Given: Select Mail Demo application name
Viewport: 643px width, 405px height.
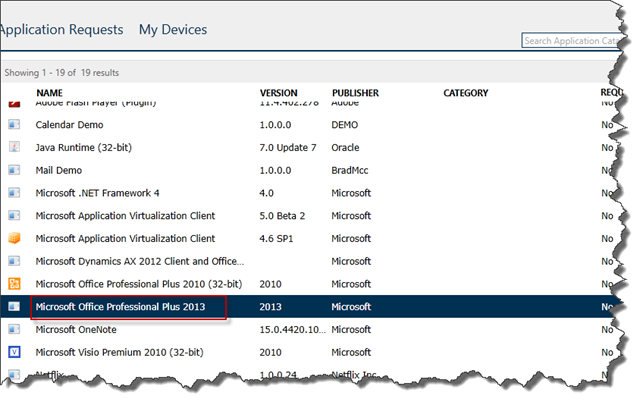Looking at the screenshot, I should point(59,170).
